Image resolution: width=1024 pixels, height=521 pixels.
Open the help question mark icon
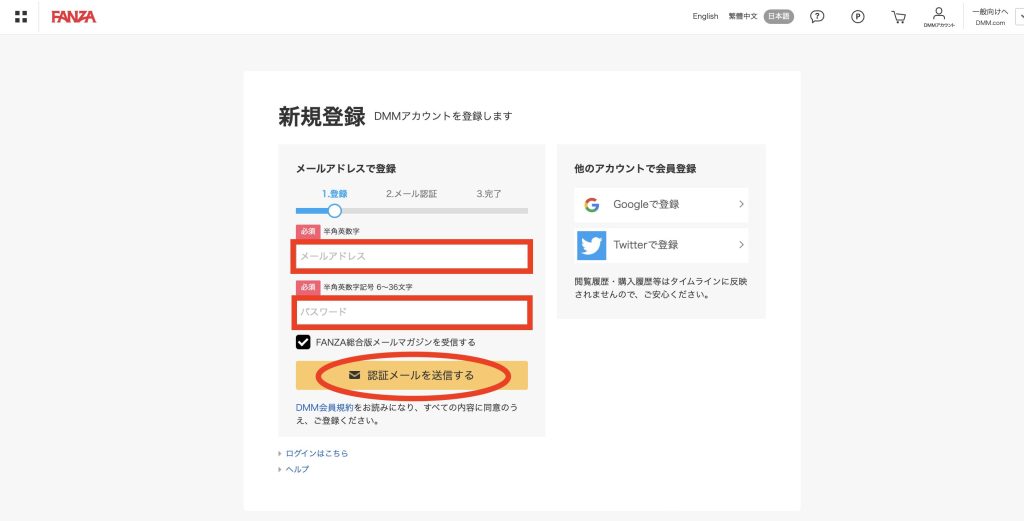click(817, 17)
